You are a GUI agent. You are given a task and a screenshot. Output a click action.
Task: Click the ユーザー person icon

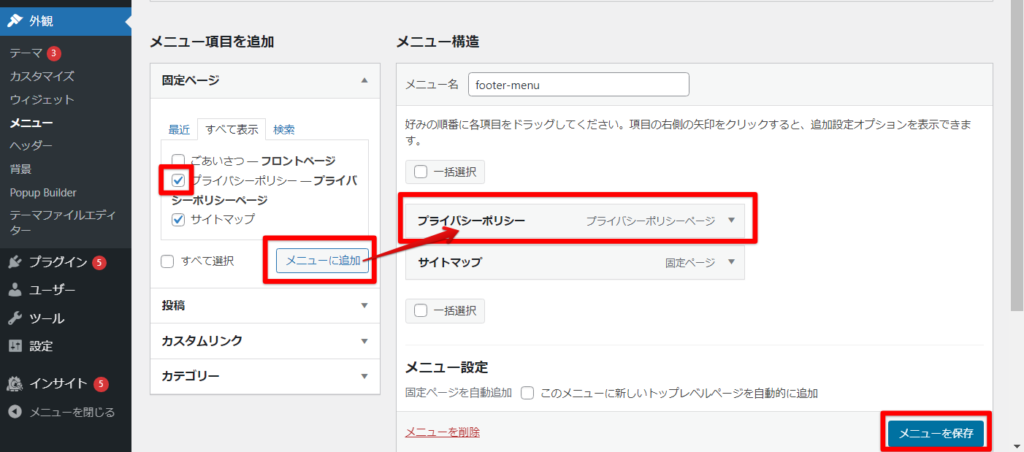[x=14, y=291]
